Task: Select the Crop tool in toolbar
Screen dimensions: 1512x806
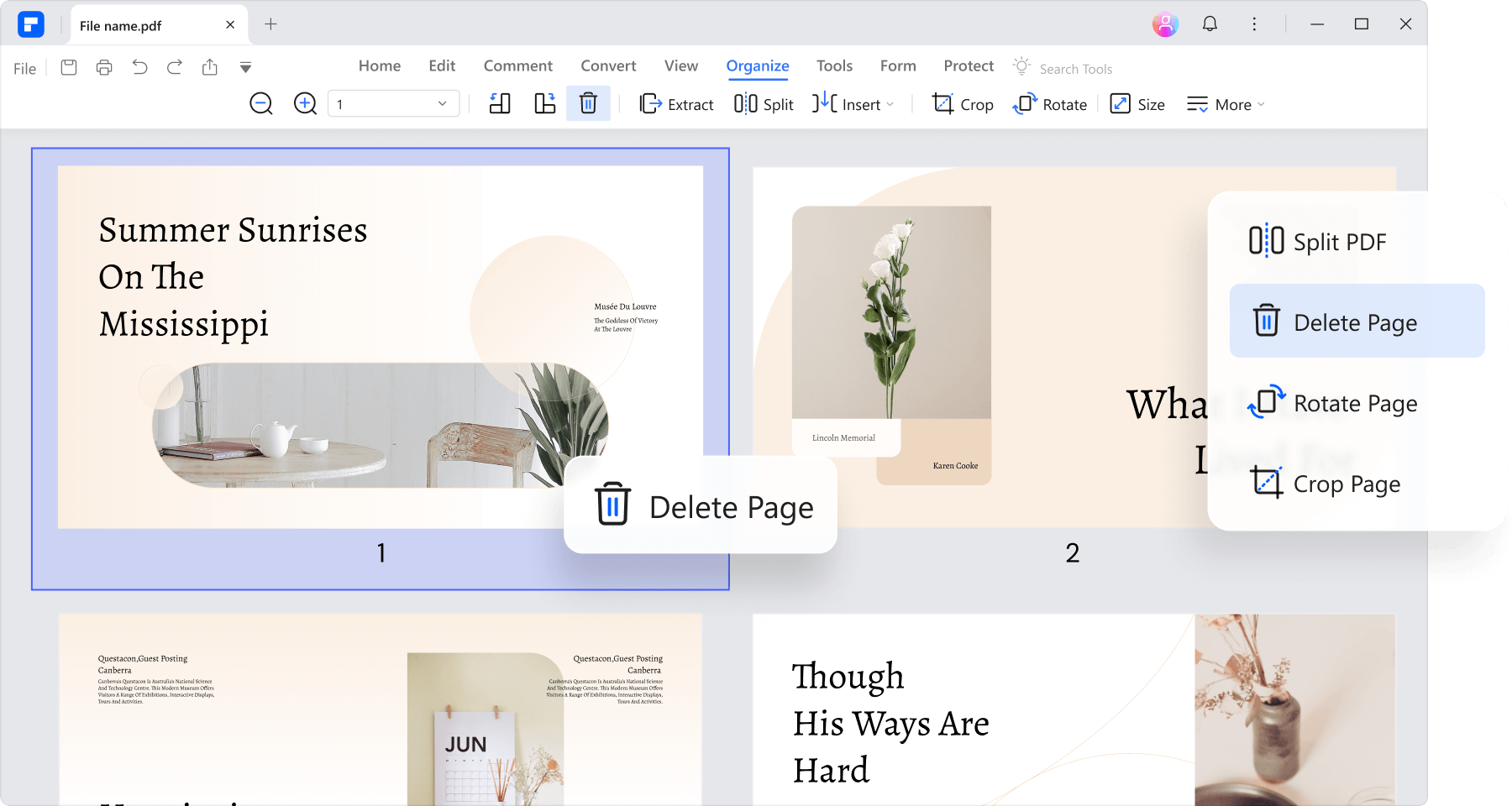Action: (963, 104)
